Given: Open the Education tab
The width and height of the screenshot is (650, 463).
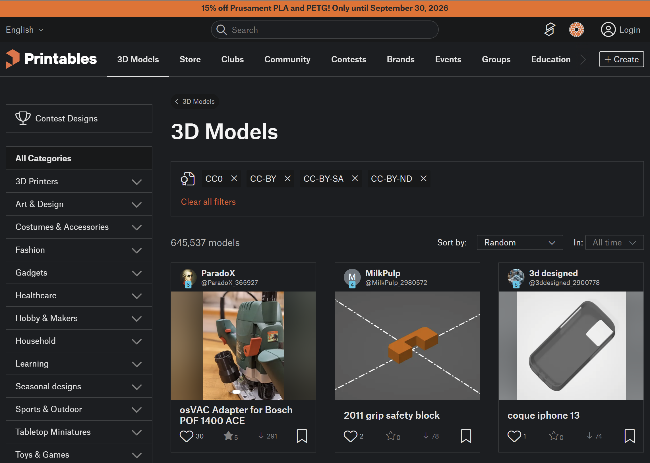Looking at the screenshot, I should (551, 59).
